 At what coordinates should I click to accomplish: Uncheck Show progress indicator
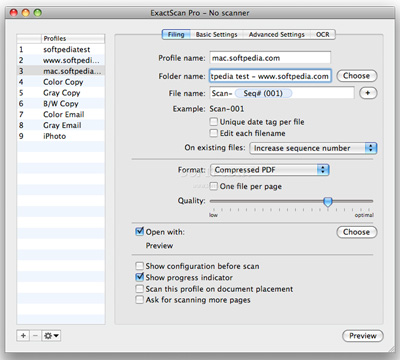pos(139,277)
